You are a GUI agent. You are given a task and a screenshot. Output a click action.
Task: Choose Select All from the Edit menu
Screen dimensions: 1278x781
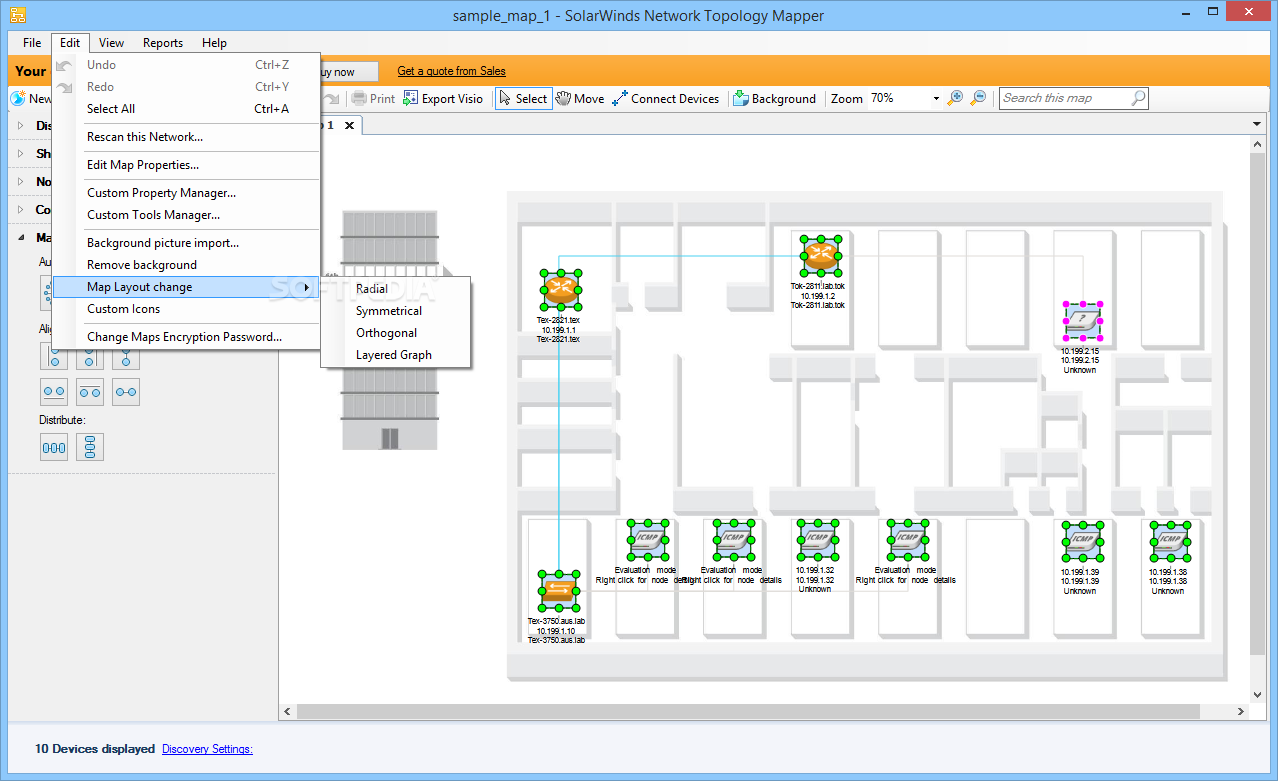pyautogui.click(x=188, y=109)
